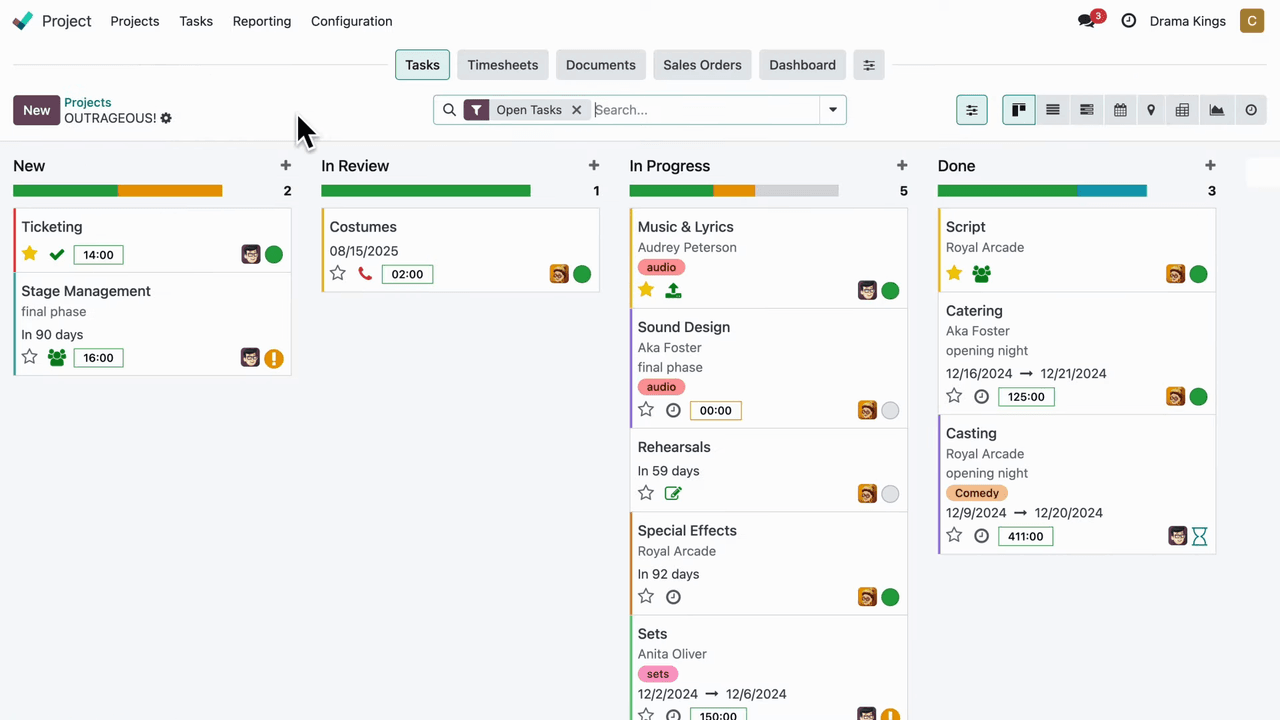
Task: Unstar the Ticketing task
Action: 30,254
